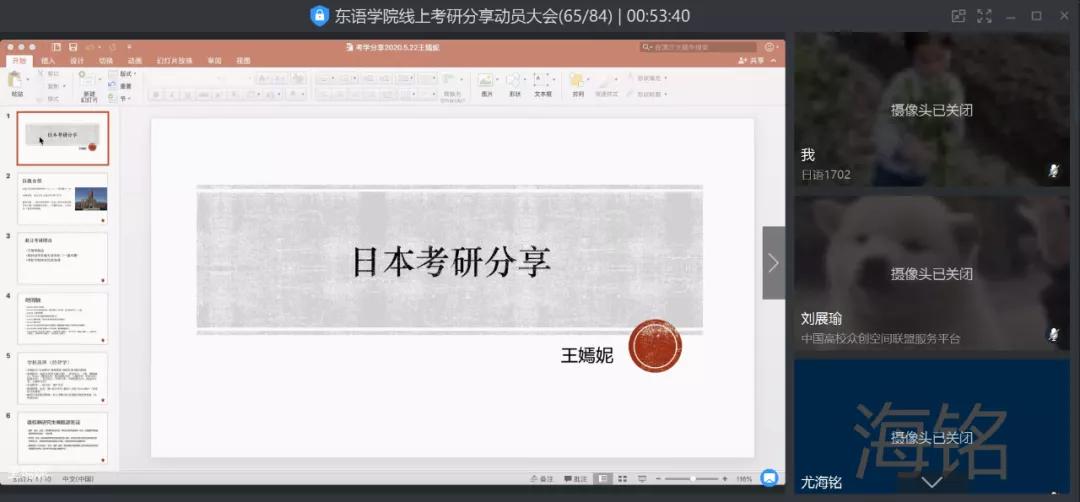Toggle microphone icon on 刘展瑜's video tile

coord(1053,334)
